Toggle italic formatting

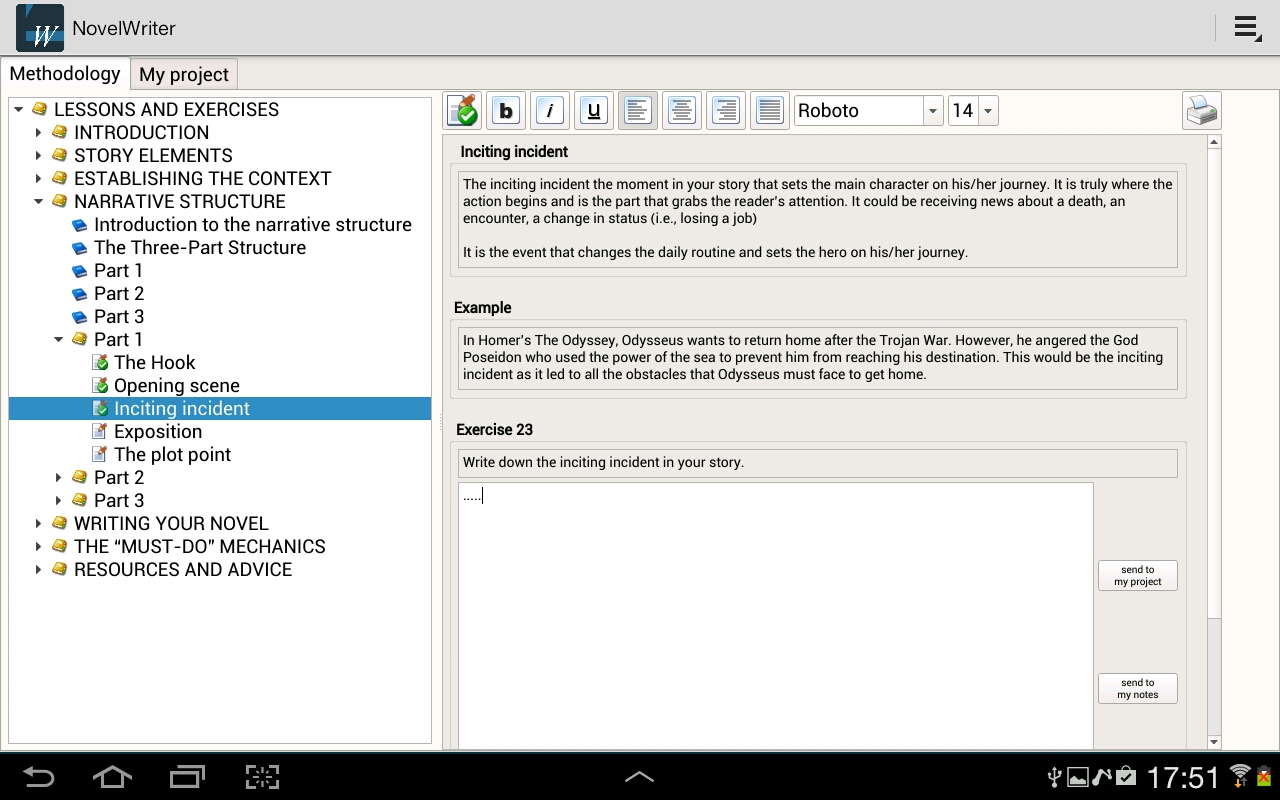tap(550, 111)
